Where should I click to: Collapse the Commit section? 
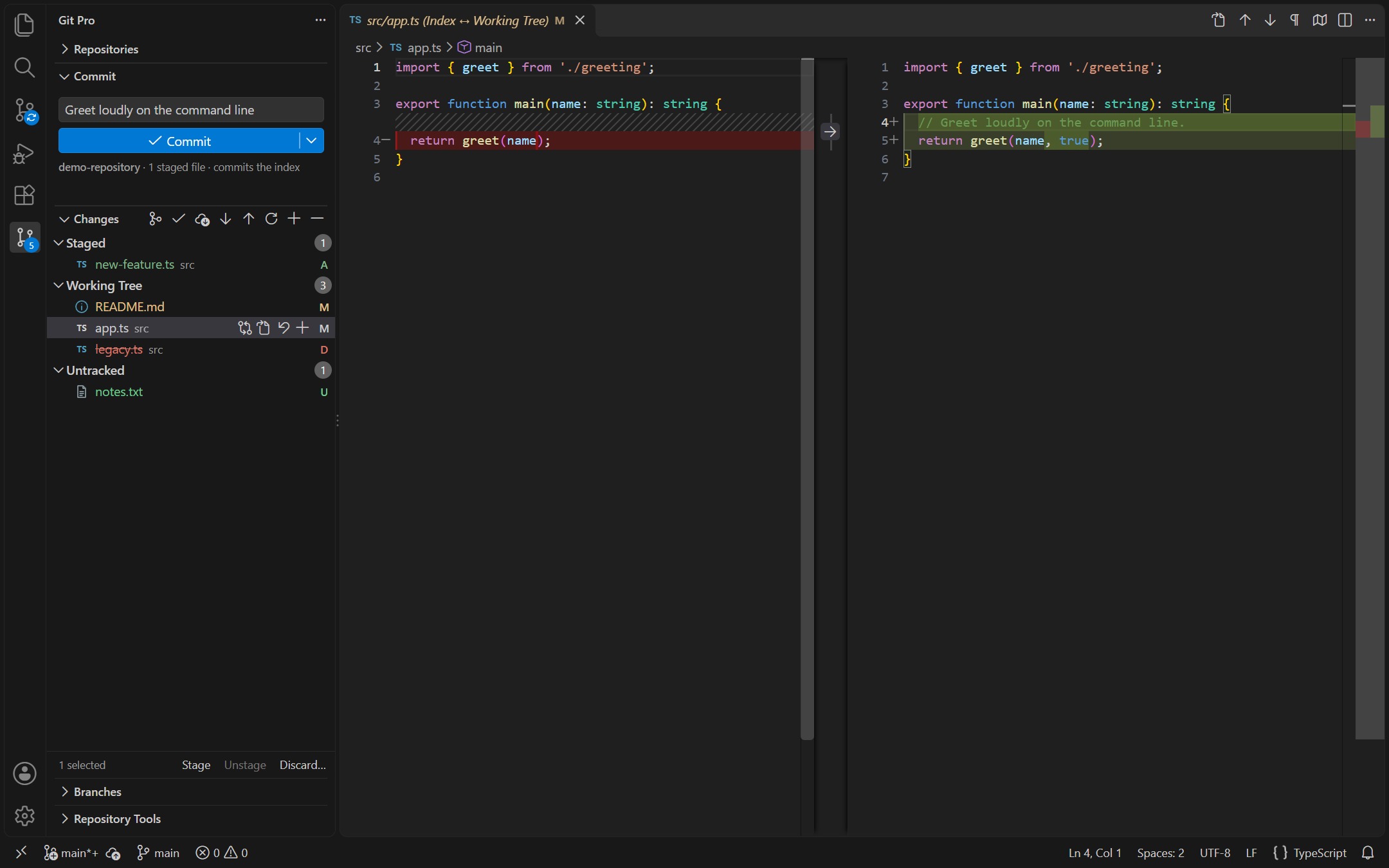click(191, 77)
